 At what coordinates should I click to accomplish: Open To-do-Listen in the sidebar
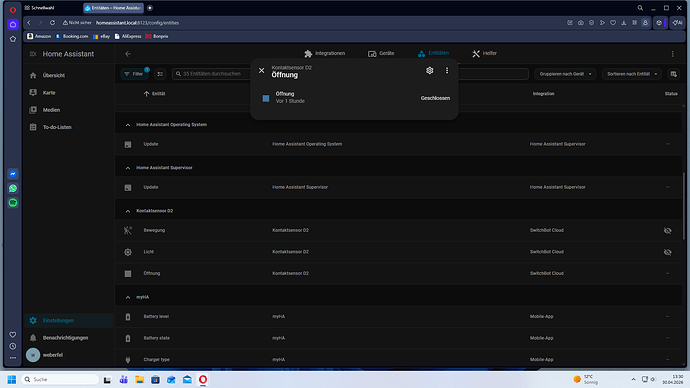[x=68, y=127]
